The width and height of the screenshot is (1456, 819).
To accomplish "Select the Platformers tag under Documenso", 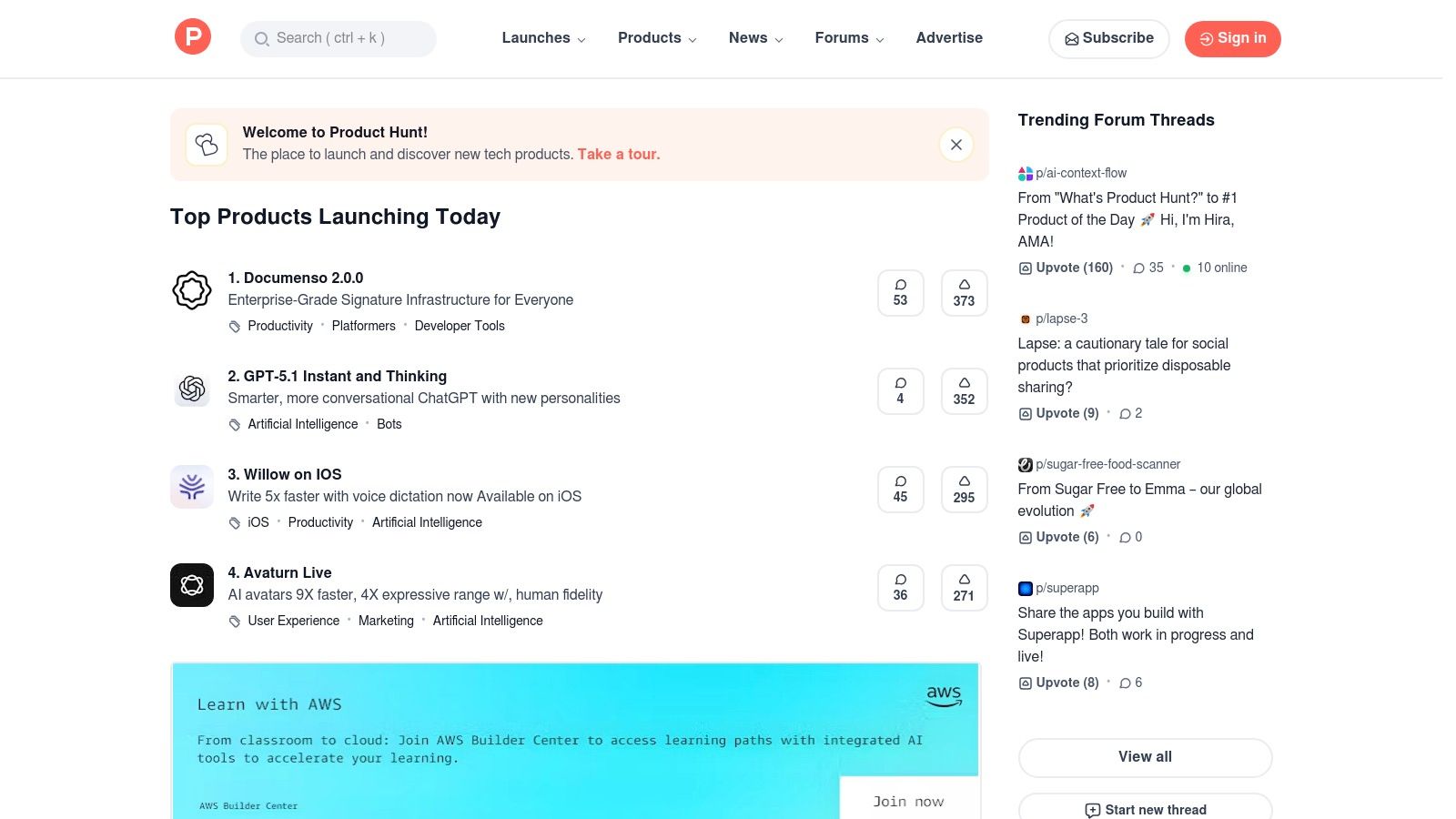I will pyautogui.click(x=364, y=326).
